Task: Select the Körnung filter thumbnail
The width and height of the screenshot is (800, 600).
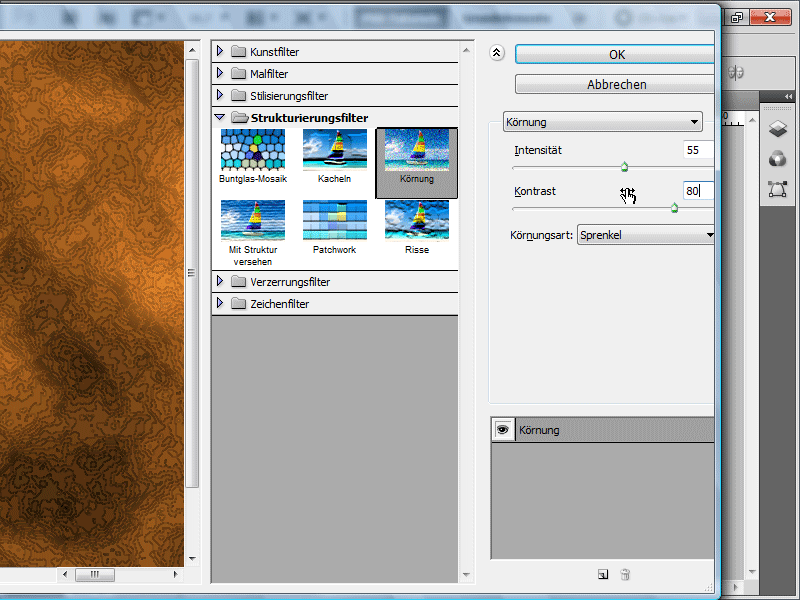Action: 417,149
